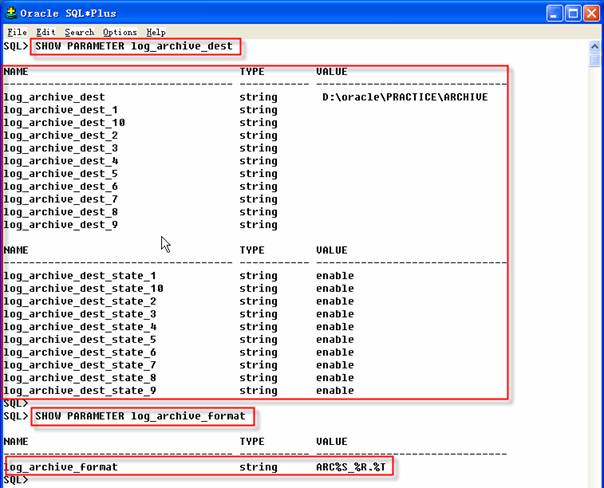The width and height of the screenshot is (604, 488).
Task: Click the log_archive_dest_state_10 row name
Action: click(x=84, y=289)
